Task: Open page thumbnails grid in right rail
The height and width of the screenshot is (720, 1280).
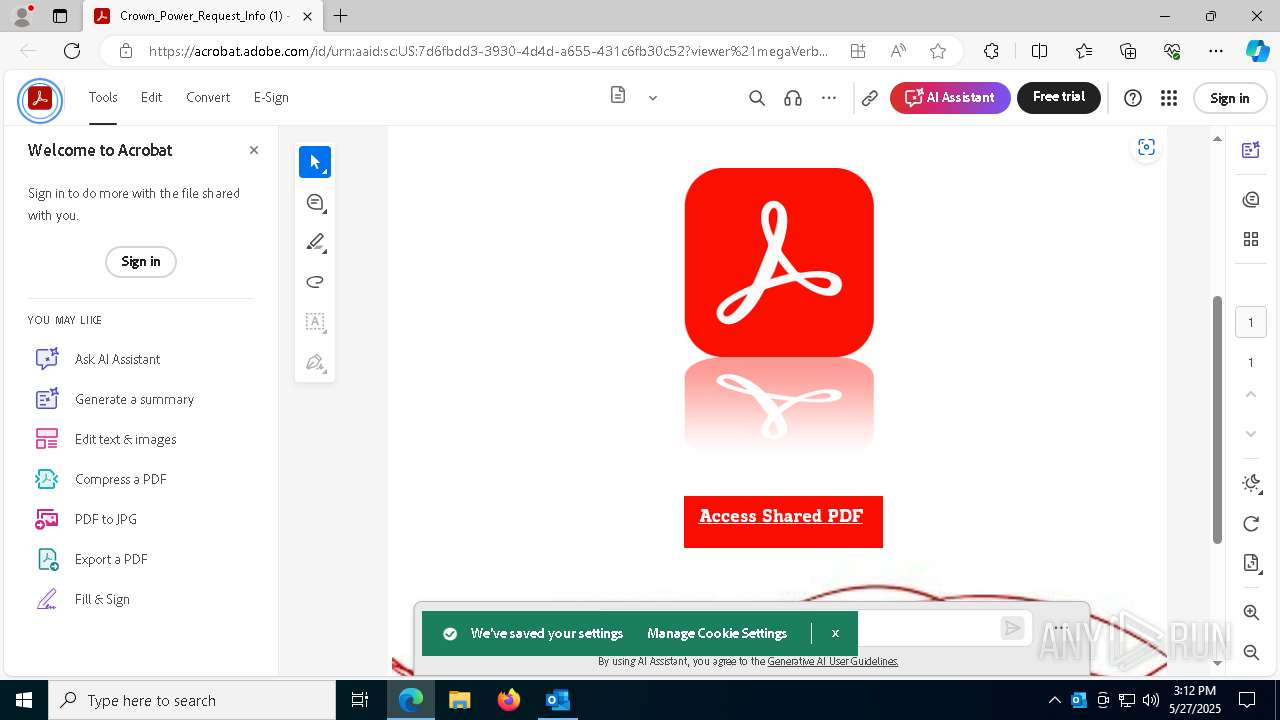Action: [1251, 239]
